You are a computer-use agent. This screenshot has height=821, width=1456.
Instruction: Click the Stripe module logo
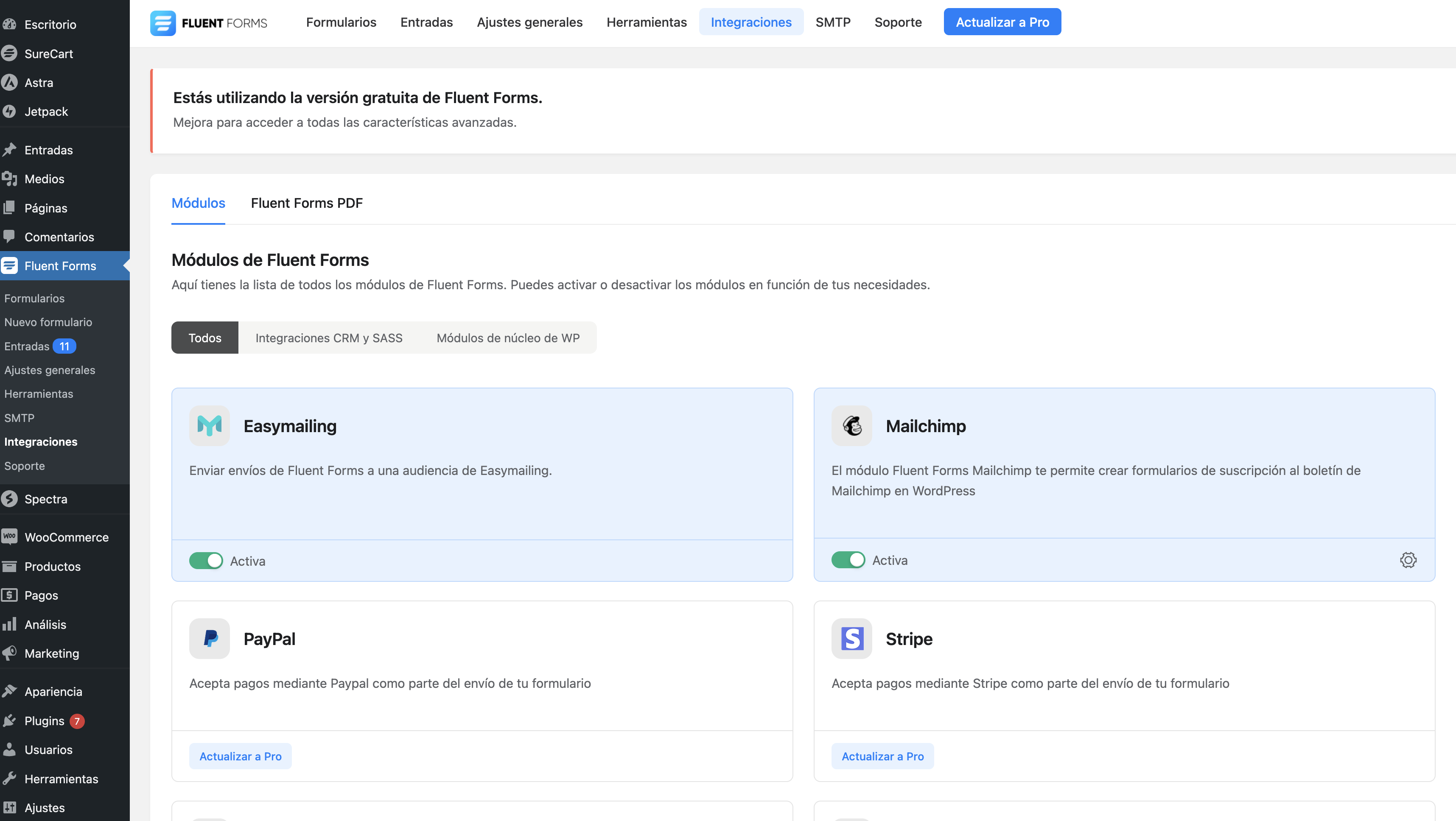851,639
